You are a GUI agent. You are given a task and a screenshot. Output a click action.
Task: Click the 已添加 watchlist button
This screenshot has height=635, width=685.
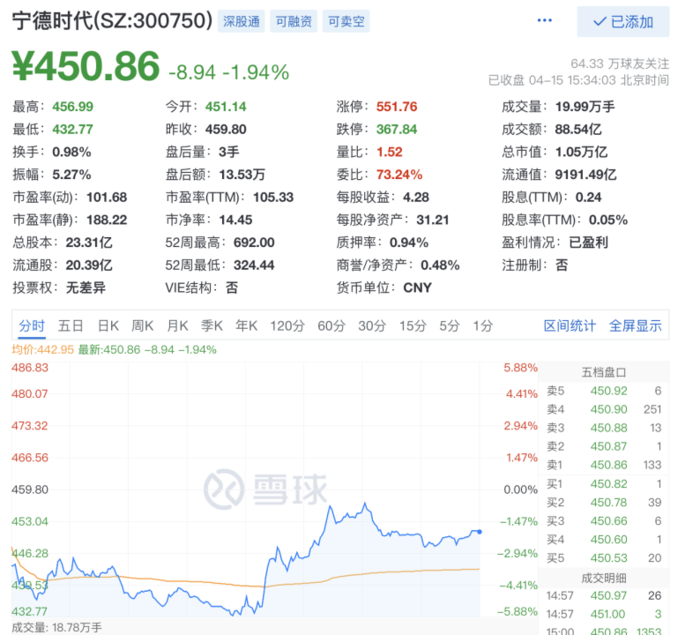[623, 21]
